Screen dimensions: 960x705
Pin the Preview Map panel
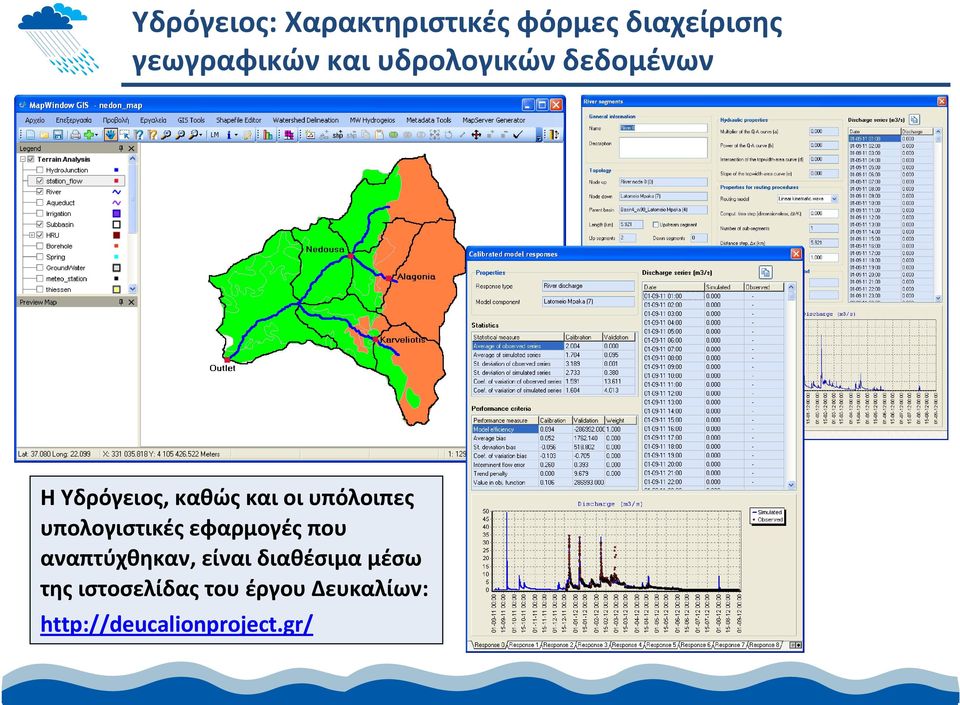coord(121,302)
